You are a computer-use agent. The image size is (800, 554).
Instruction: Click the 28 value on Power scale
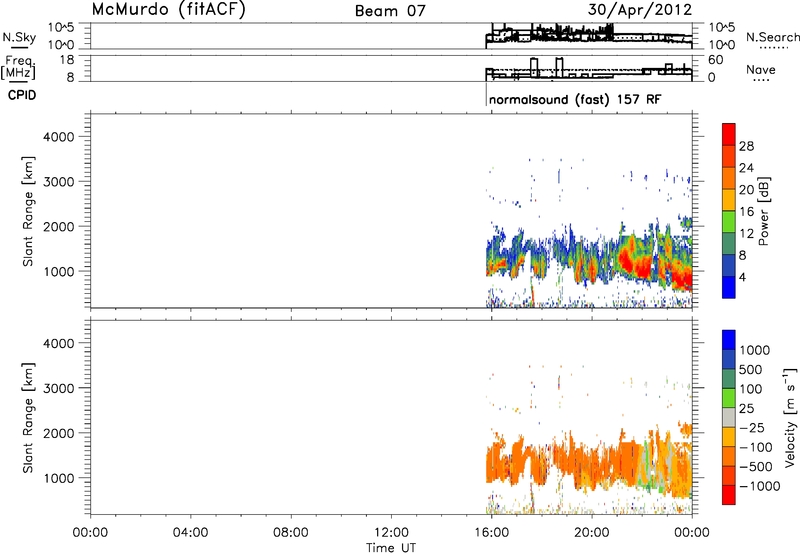point(746,146)
